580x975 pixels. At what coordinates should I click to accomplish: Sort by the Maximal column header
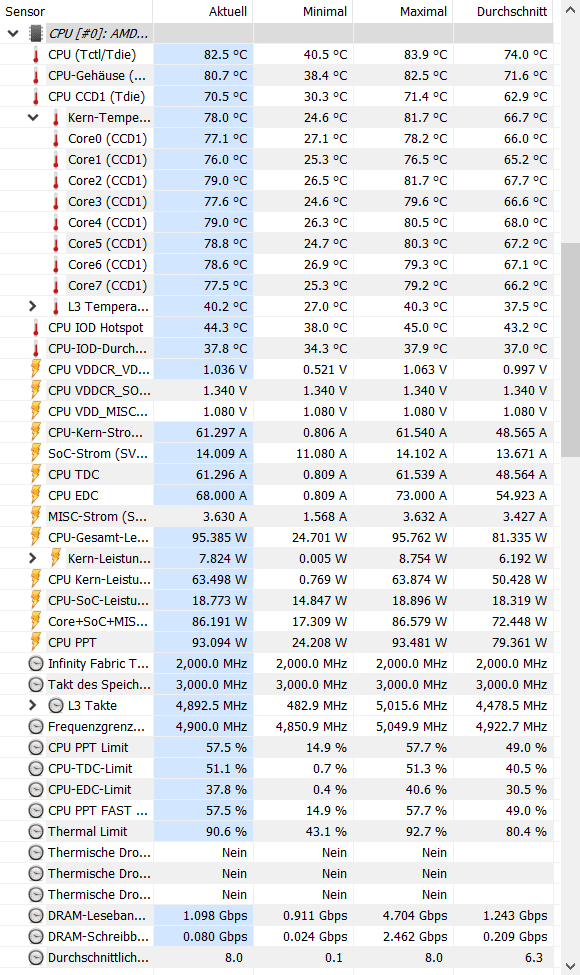tap(403, 11)
